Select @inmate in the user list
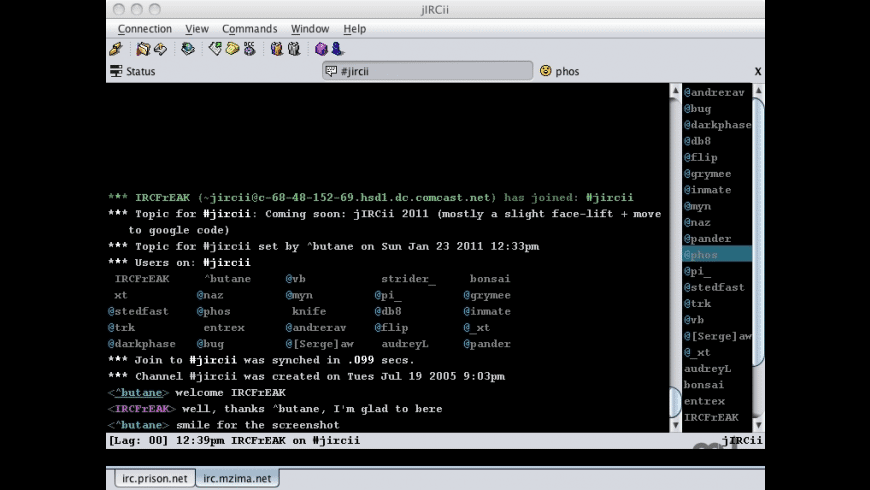Viewport: 870px width, 490px height. pyautogui.click(x=717, y=190)
